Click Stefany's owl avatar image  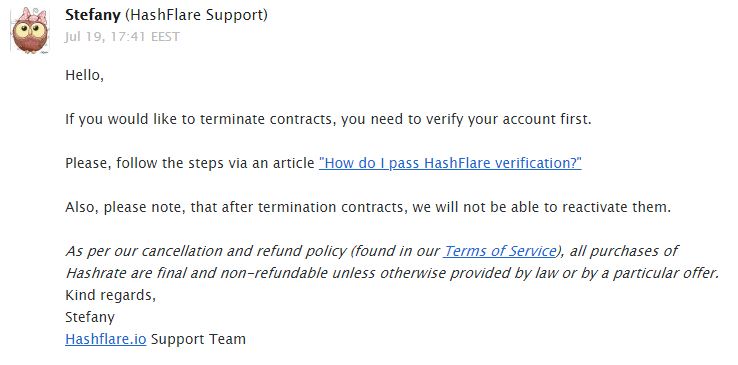30,31
